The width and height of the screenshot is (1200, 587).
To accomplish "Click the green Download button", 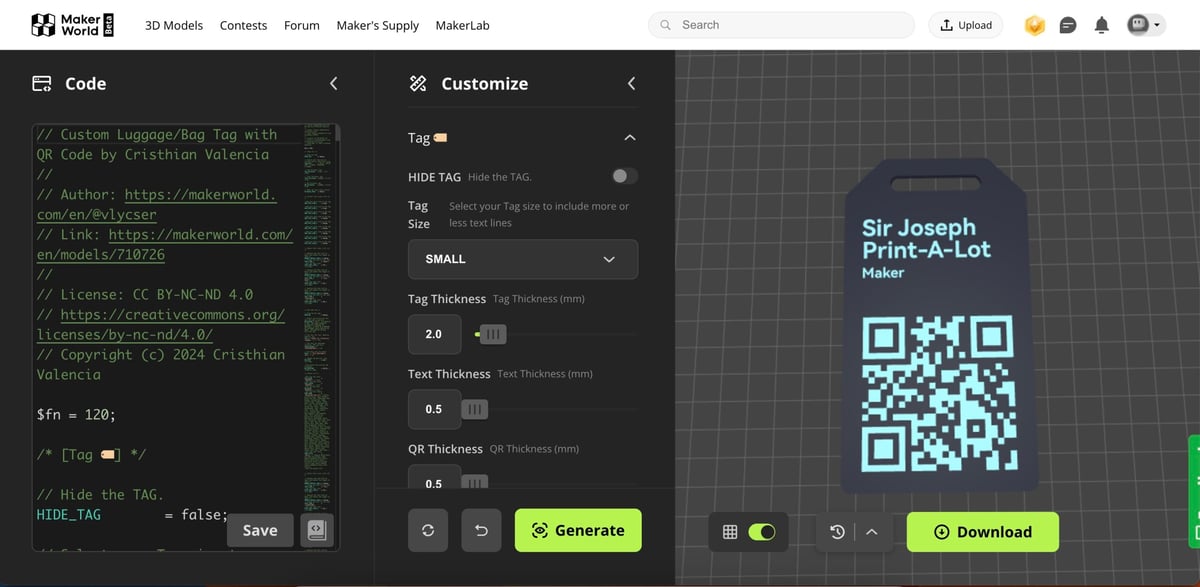I will 983,532.
